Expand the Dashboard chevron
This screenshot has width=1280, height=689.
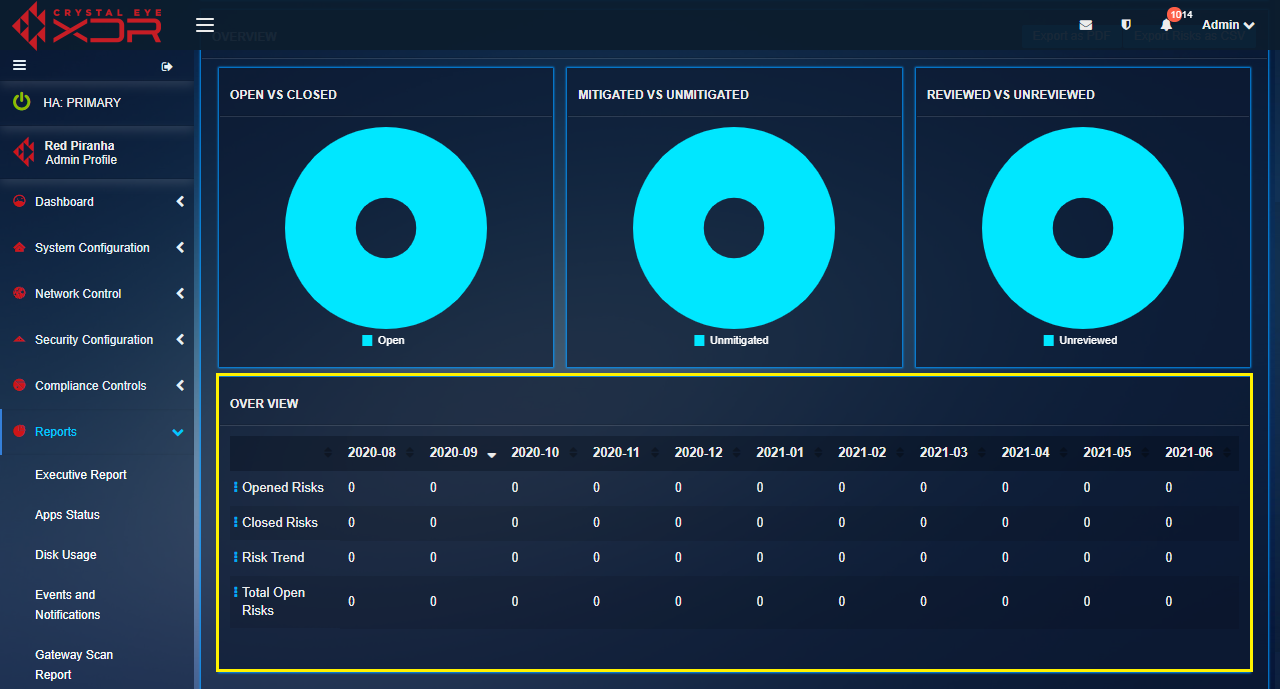pyautogui.click(x=180, y=202)
